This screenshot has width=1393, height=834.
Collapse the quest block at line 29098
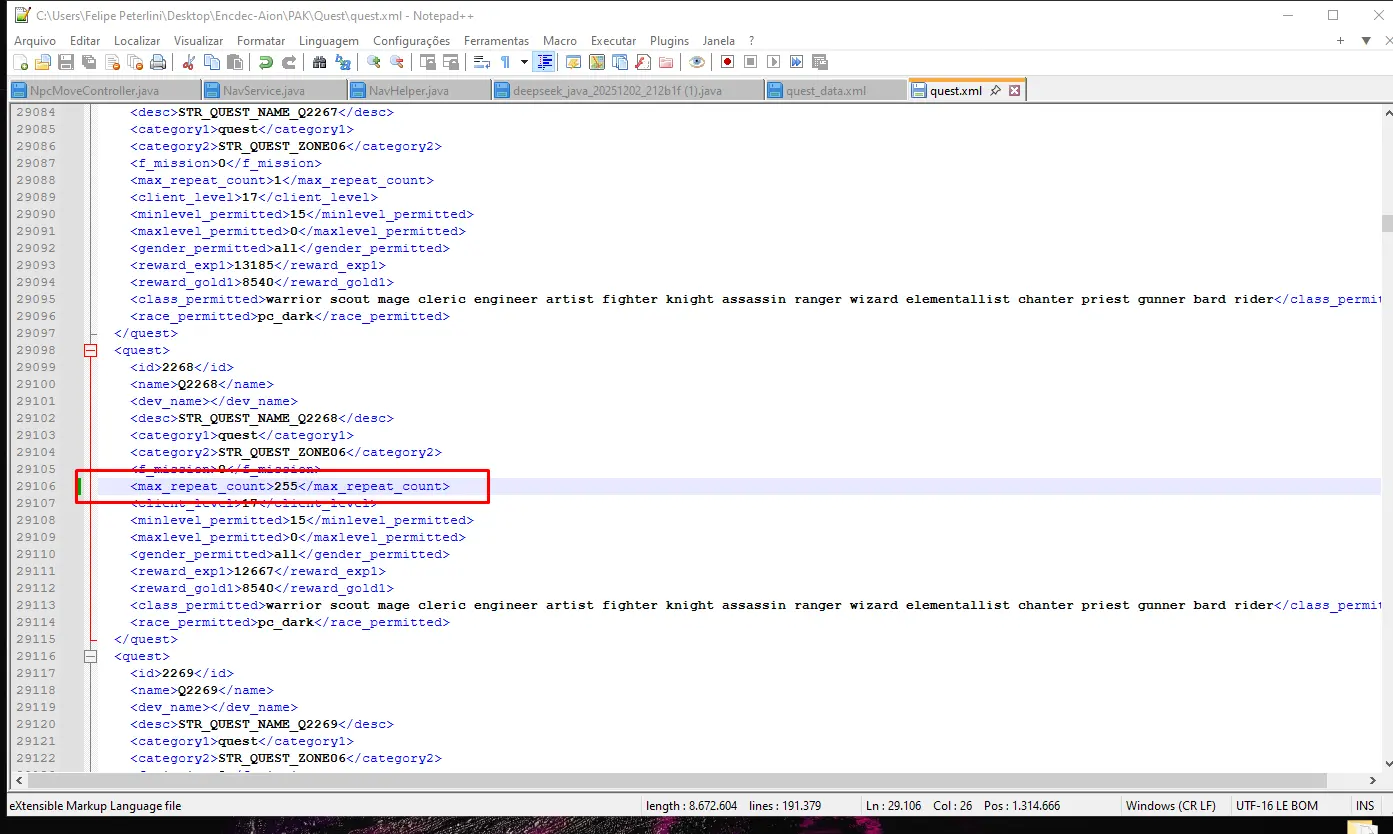(x=91, y=350)
